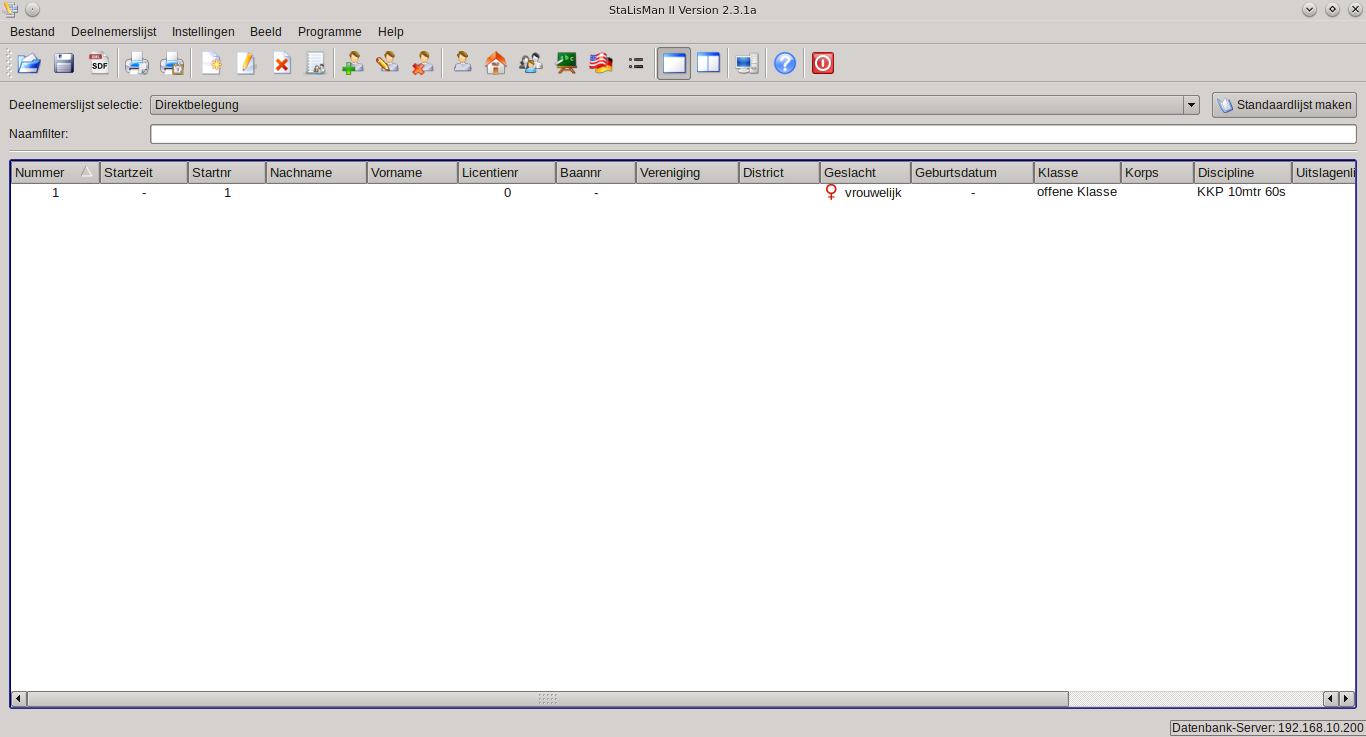Click the language flags icon
Viewport: 1366px width, 737px height.
click(600, 64)
